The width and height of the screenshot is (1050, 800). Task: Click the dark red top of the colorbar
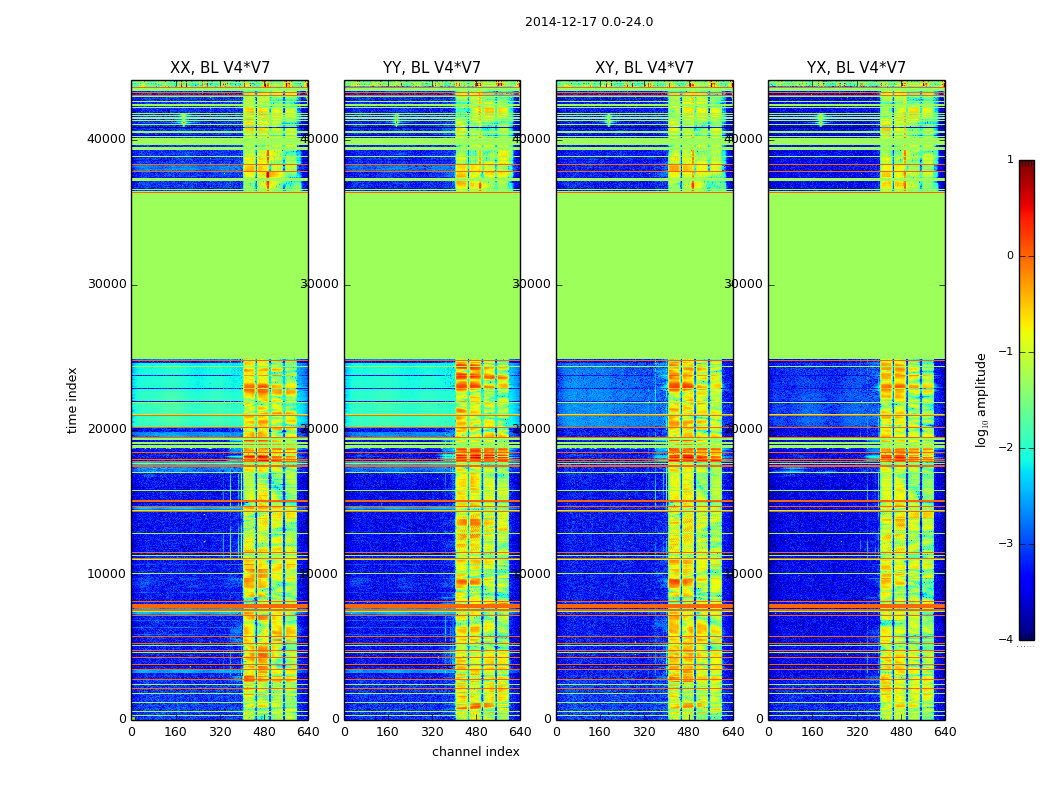point(1027,166)
